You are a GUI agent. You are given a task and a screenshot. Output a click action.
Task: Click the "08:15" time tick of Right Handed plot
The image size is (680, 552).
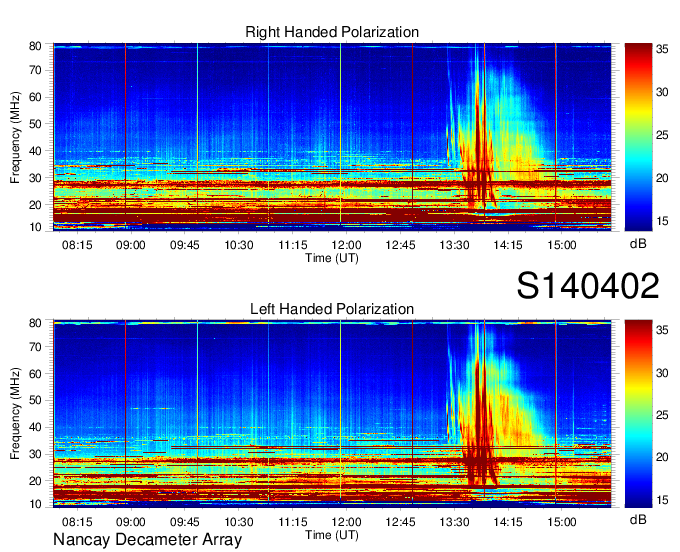pyautogui.click(x=77, y=245)
